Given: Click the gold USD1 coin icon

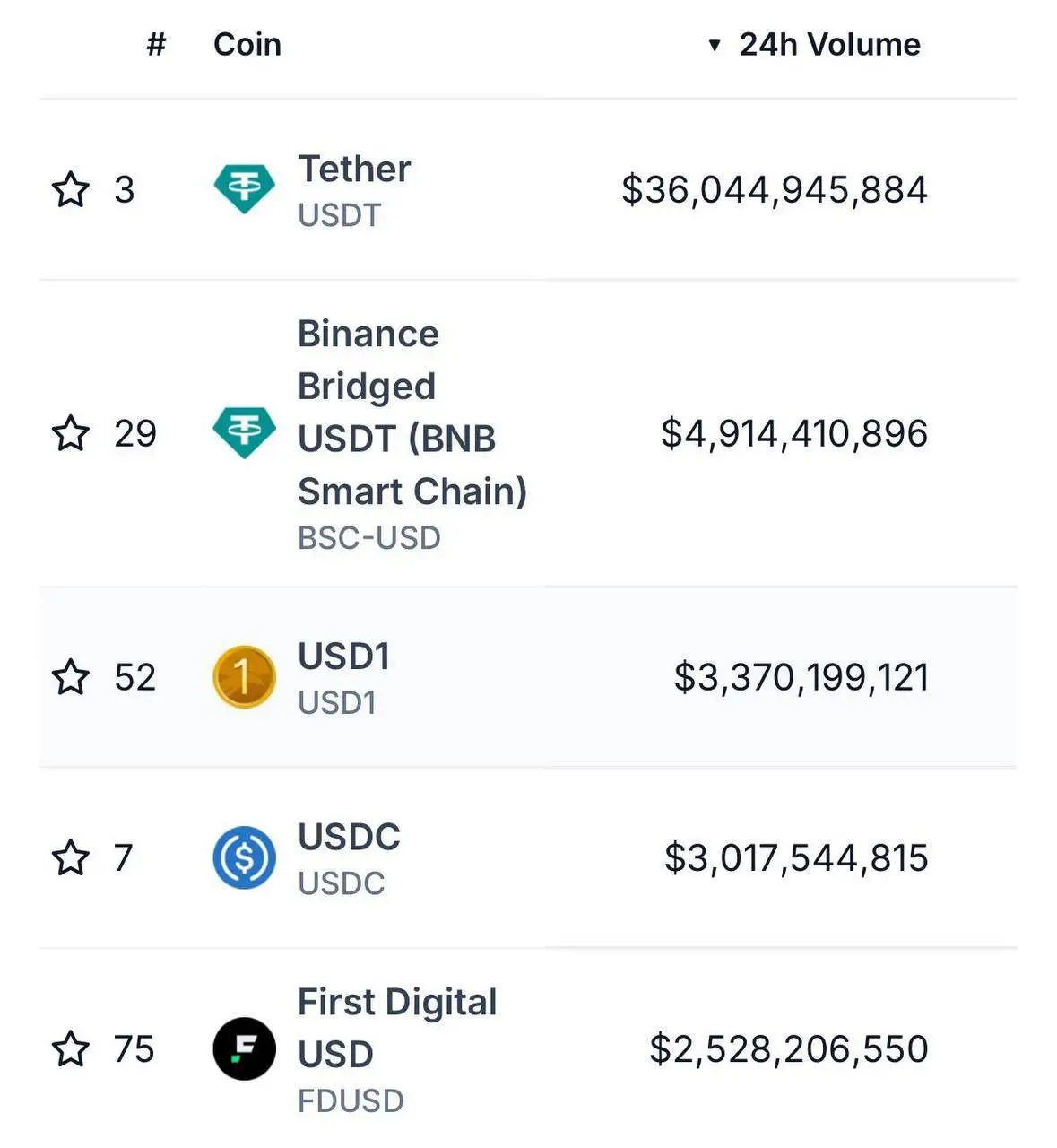Looking at the screenshot, I should [244, 676].
